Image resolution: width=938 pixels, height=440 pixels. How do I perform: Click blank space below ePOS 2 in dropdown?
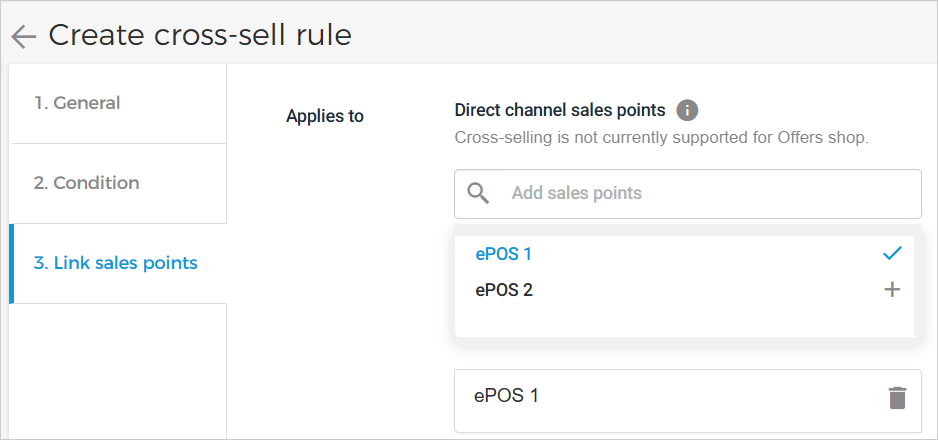[680, 322]
